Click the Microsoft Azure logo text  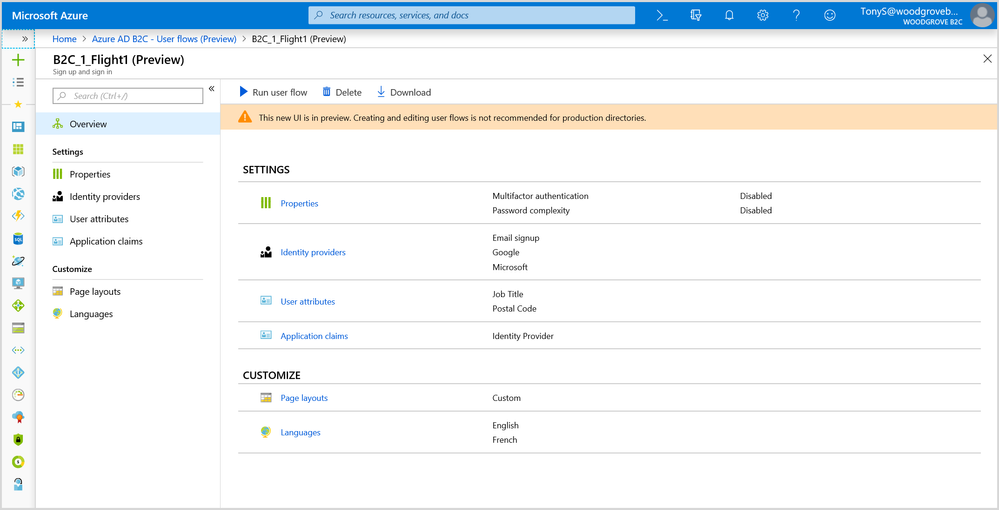(x=50, y=15)
